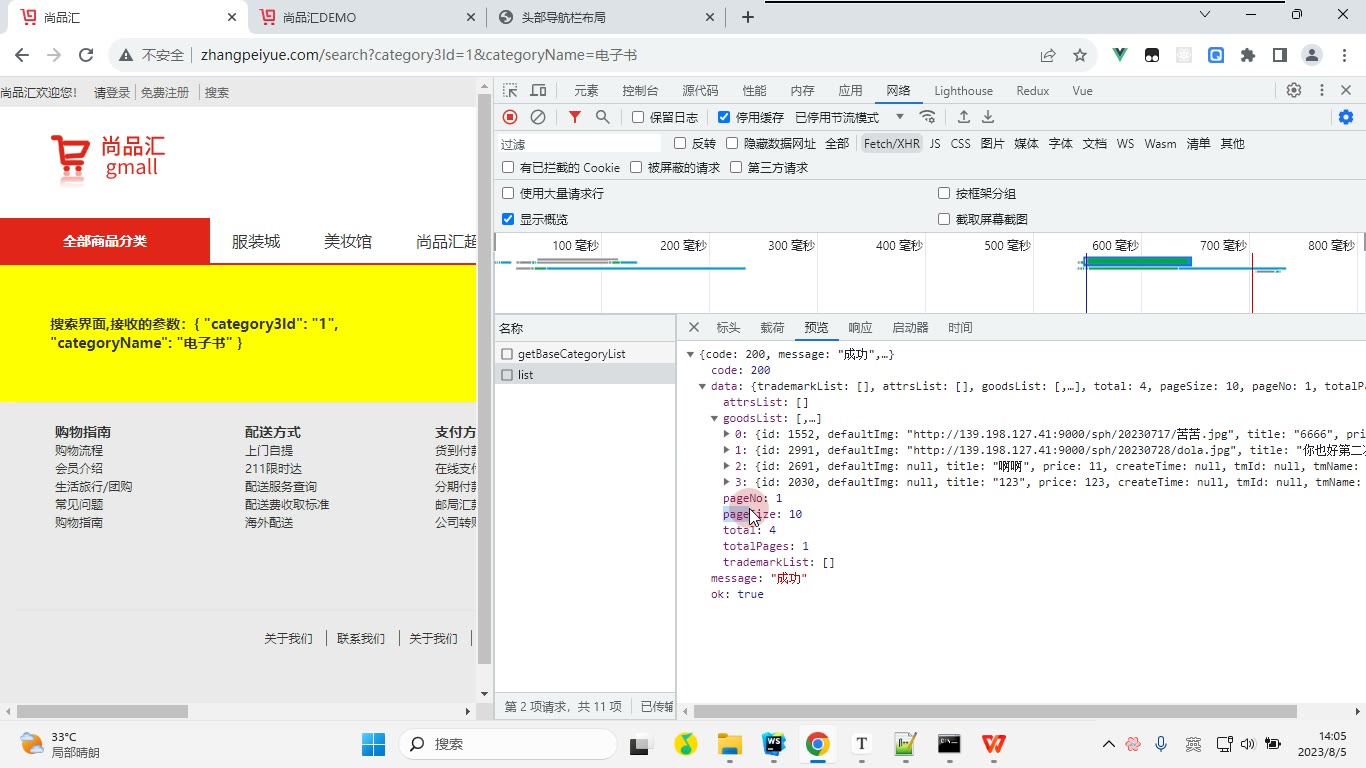Toggle the 反转 checkbox
The height and width of the screenshot is (768, 1366).
click(x=680, y=143)
